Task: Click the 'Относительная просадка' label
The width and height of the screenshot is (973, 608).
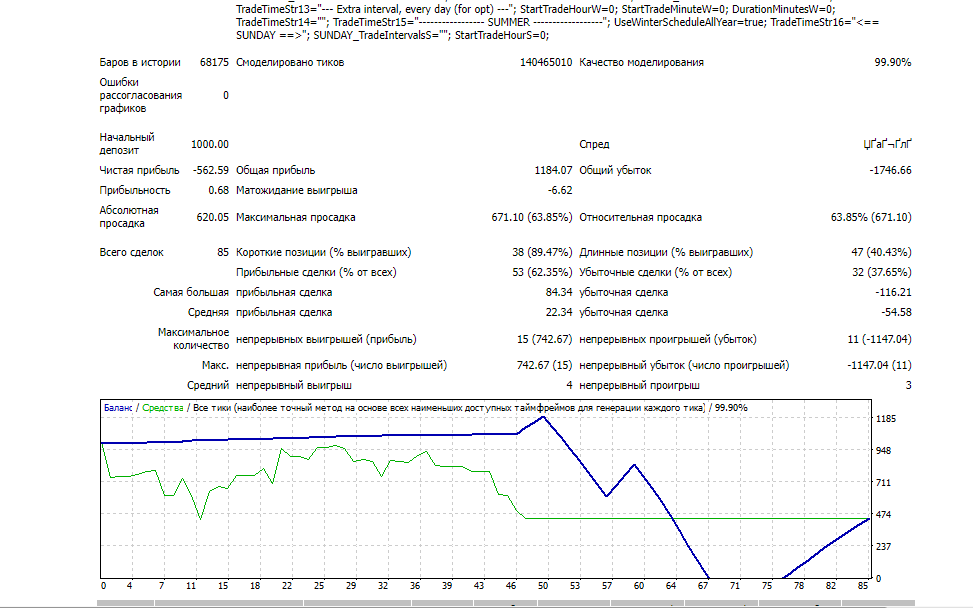Action: pyautogui.click(x=640, y=218)
